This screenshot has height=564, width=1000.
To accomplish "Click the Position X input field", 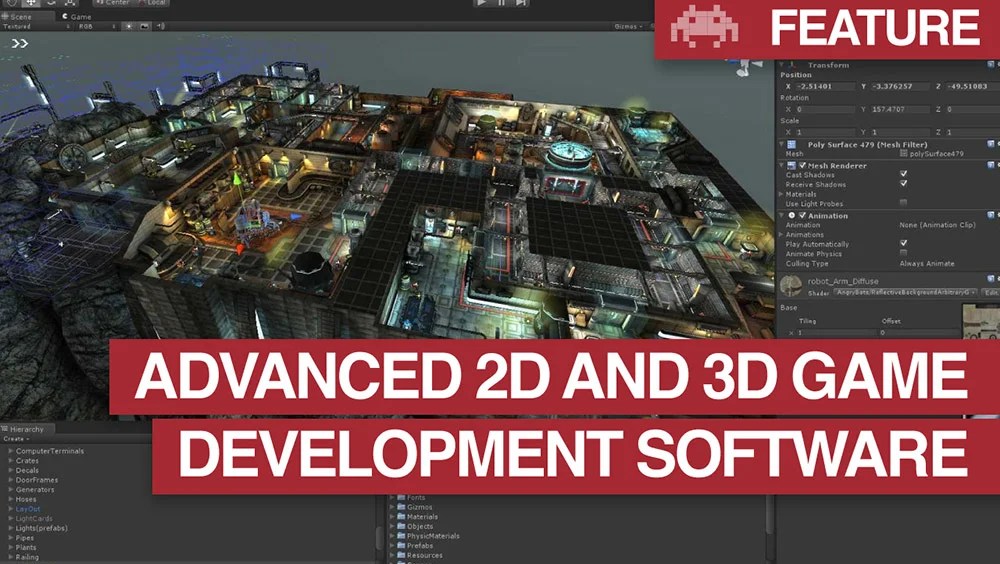I will pos(825,86).
